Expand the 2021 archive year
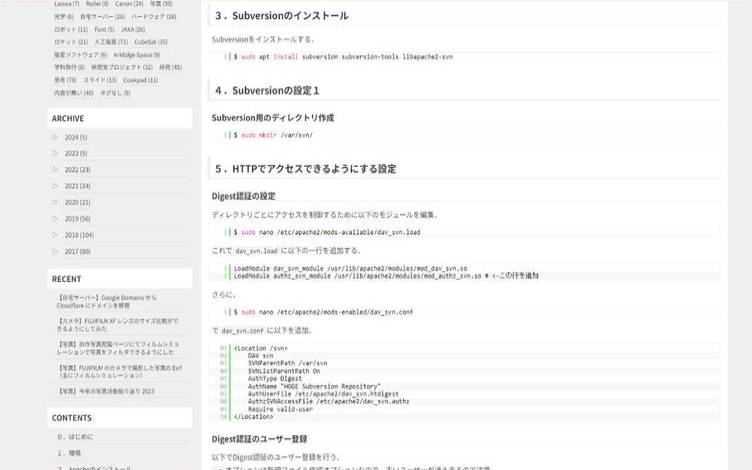Viewport: 752px width, 470px height. (77, 186)
